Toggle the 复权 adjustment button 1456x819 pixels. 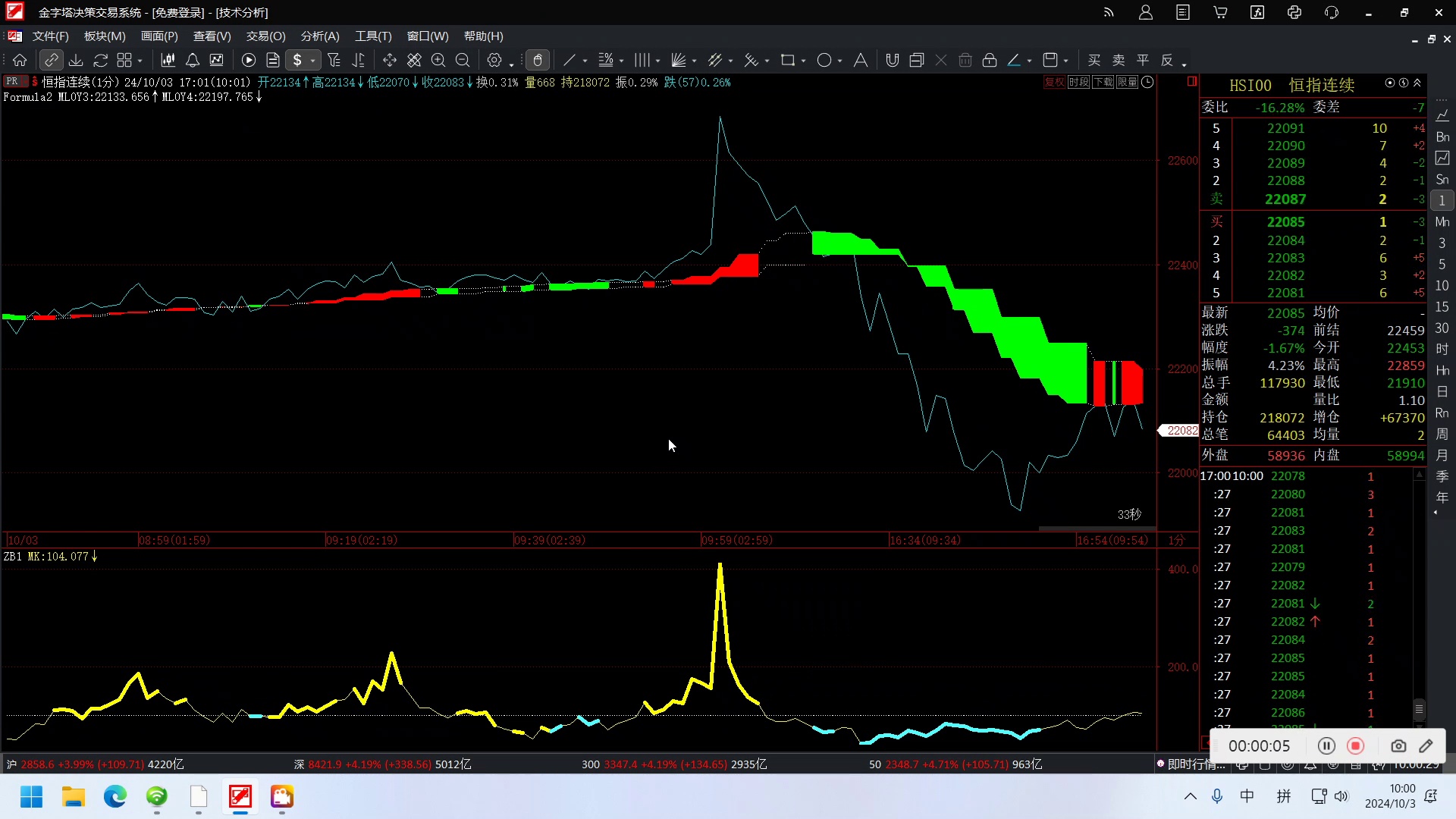click(x=1054, y=82)
